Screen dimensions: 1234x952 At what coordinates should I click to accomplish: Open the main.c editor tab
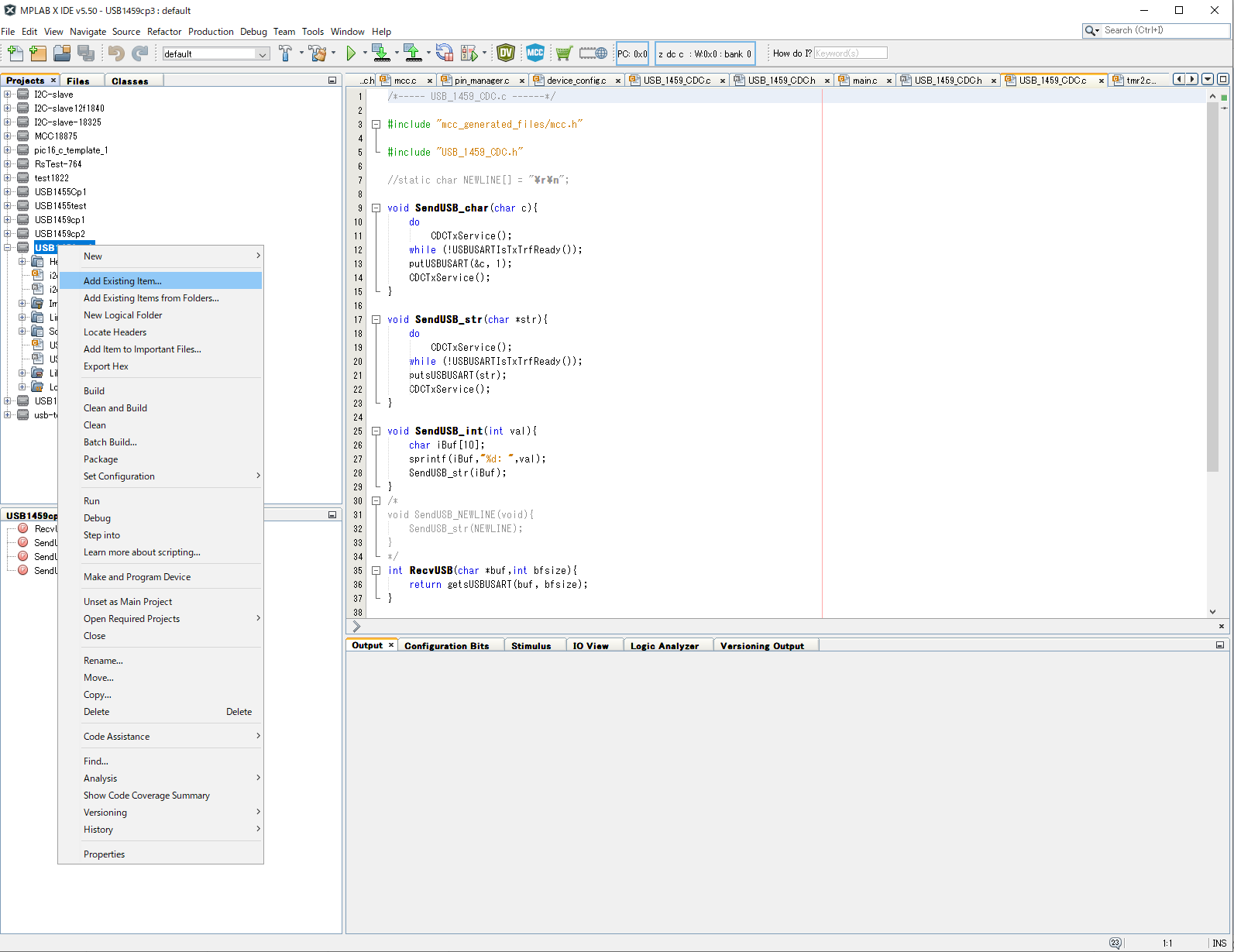[864, 81]
